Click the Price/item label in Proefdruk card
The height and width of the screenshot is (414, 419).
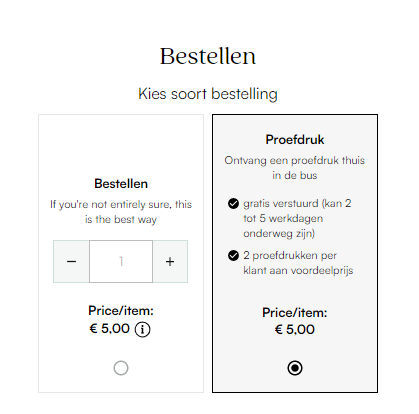295,313
